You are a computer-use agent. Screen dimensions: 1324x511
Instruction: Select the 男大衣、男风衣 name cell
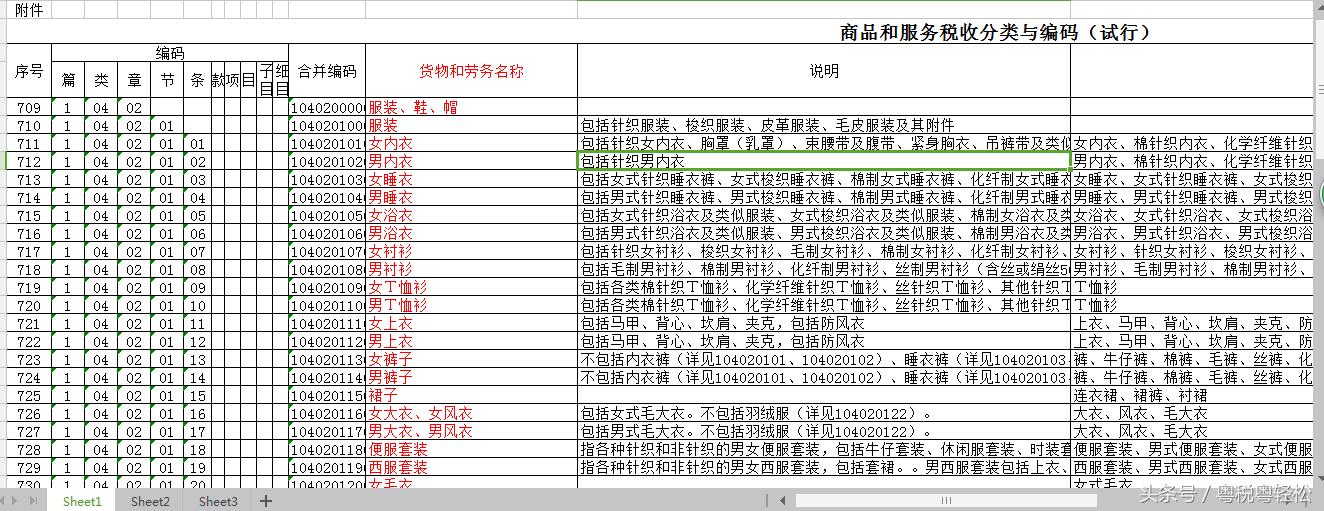click(471, 431)
